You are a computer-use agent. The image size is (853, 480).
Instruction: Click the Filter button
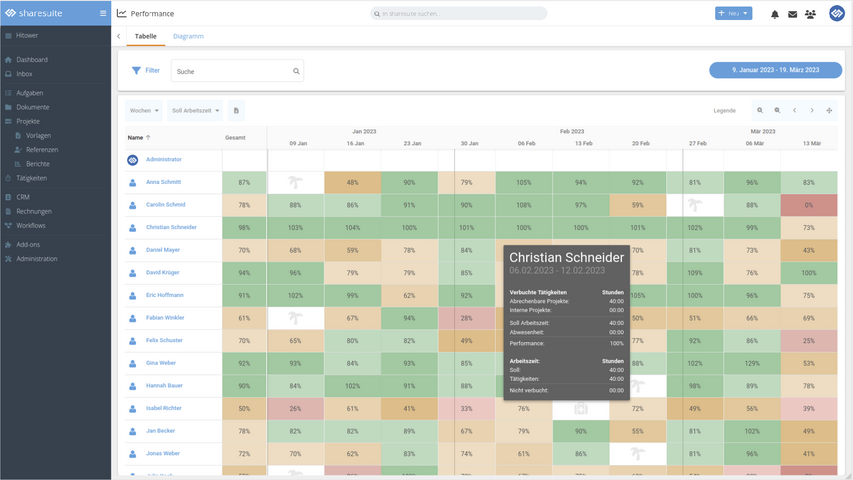146,71
